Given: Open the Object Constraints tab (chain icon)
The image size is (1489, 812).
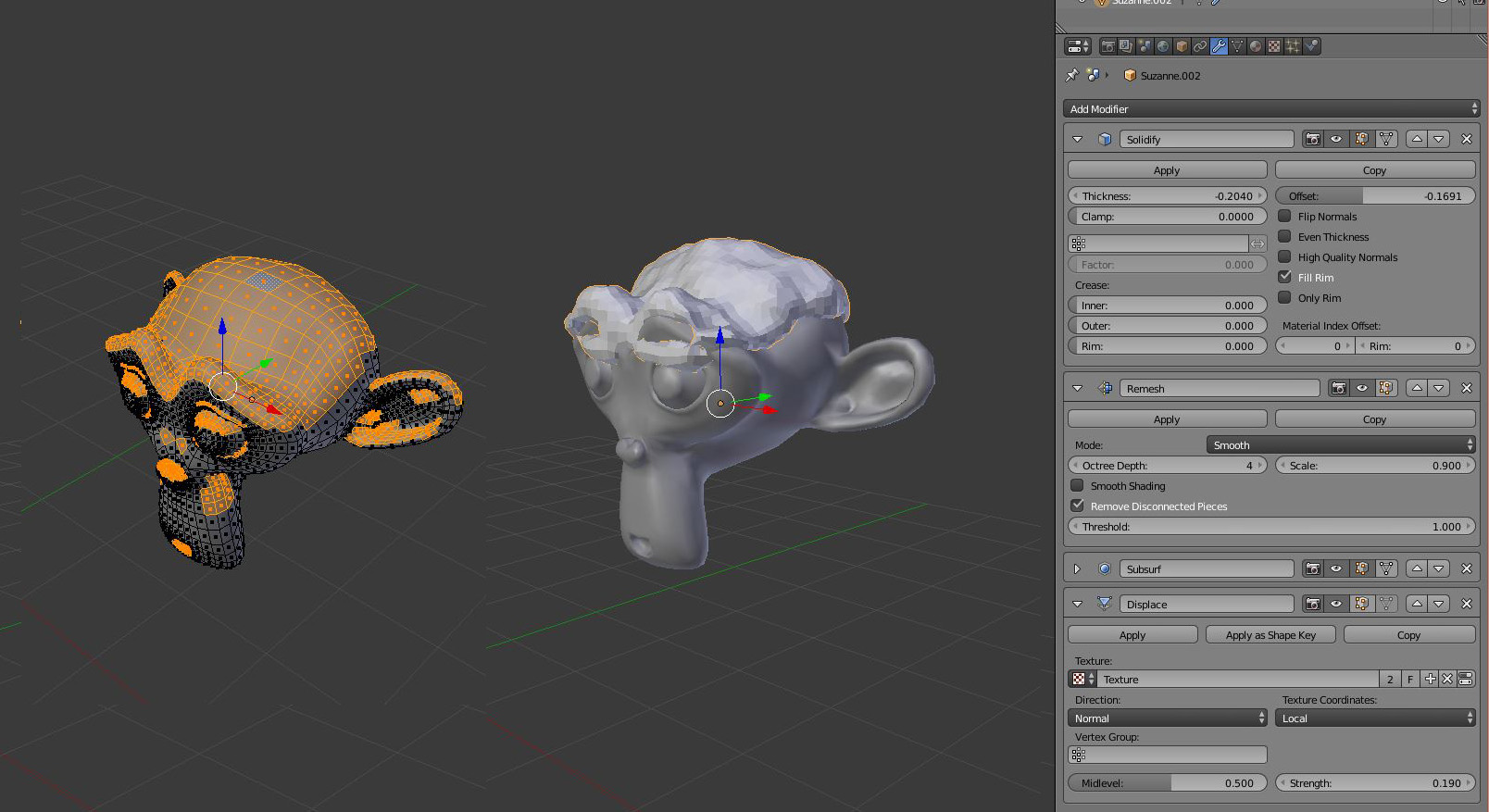Looking at the screenshot, I should tap(1200, 46).
